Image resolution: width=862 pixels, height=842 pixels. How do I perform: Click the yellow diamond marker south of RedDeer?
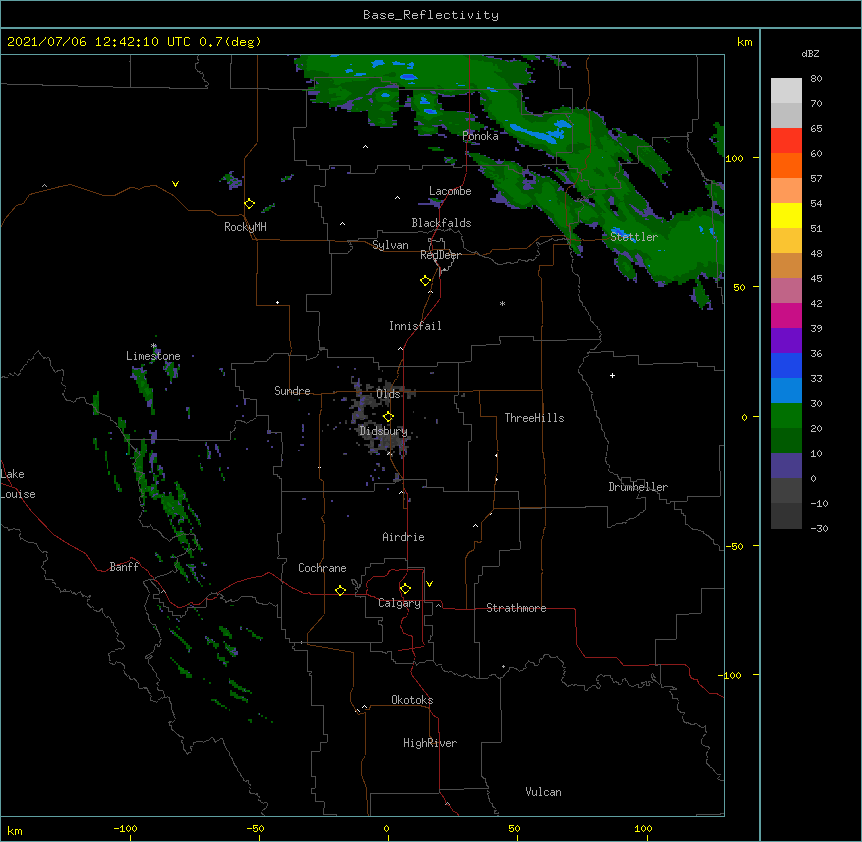pyautogui.click(x=425, y=281)
